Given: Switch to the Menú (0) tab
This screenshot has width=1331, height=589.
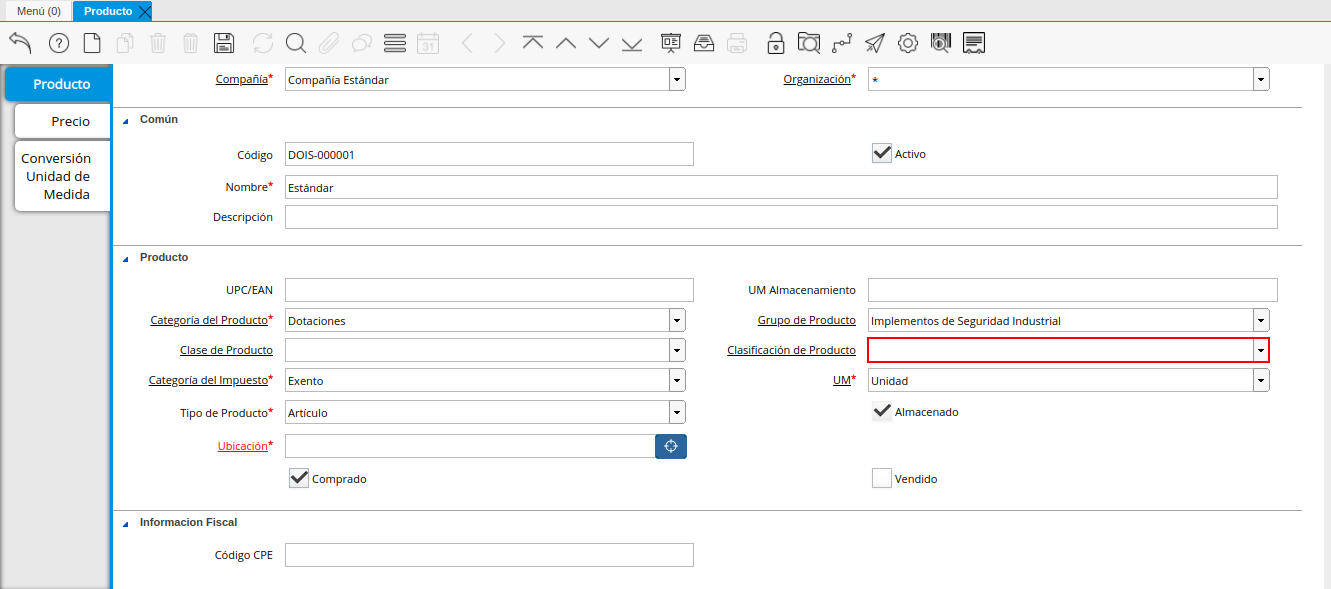Looking at the screenshot, I should coord(39,11).
